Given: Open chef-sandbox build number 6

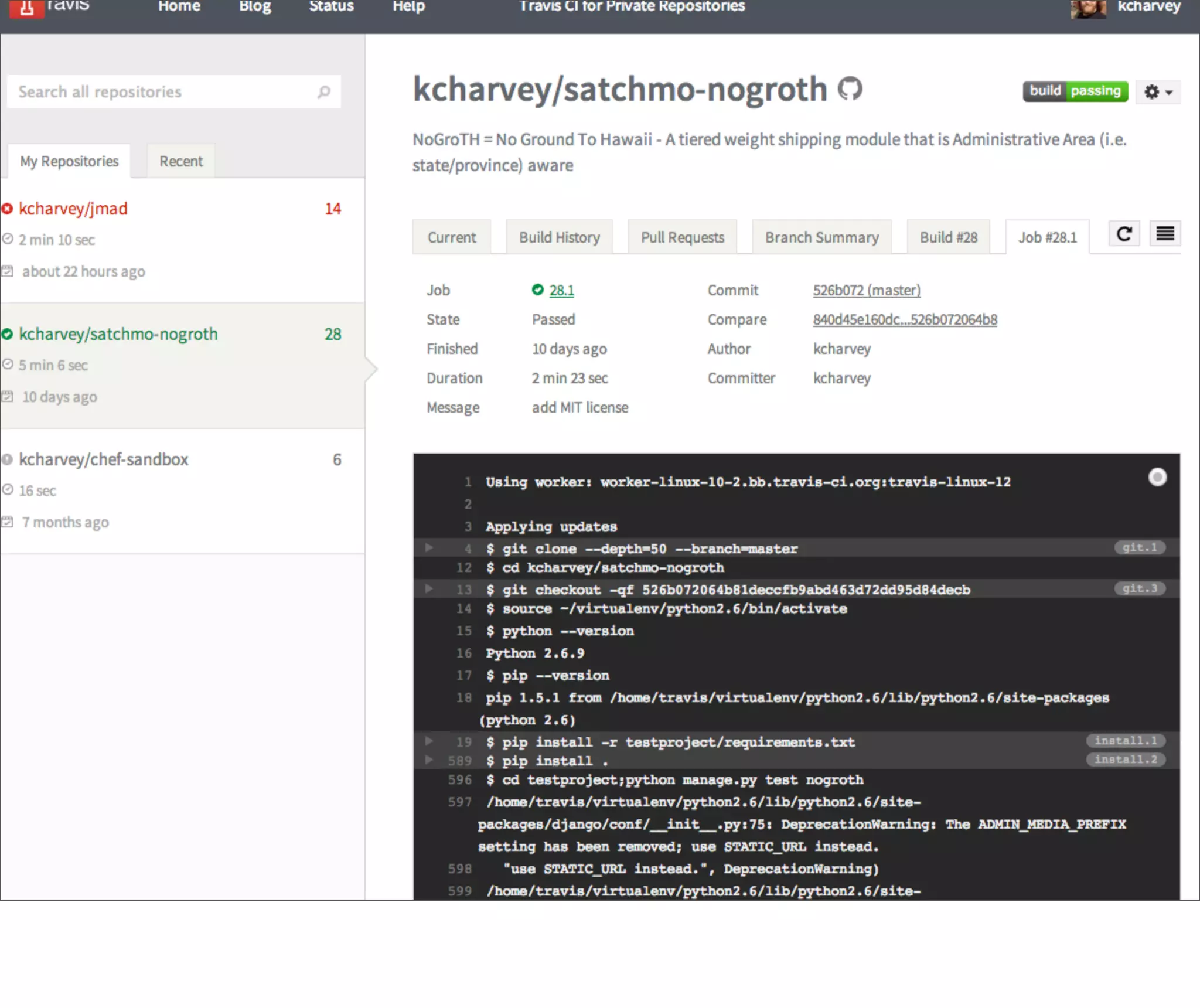Looking at the screenshot, I should pyautogui.click(x=337, y=459).
